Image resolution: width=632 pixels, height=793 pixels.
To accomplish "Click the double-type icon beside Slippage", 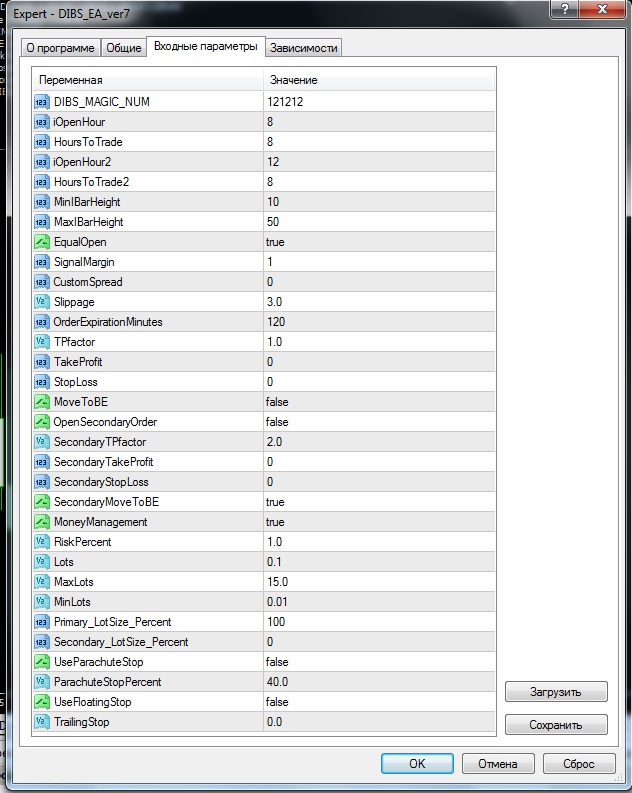I will [x=42, y=302].
